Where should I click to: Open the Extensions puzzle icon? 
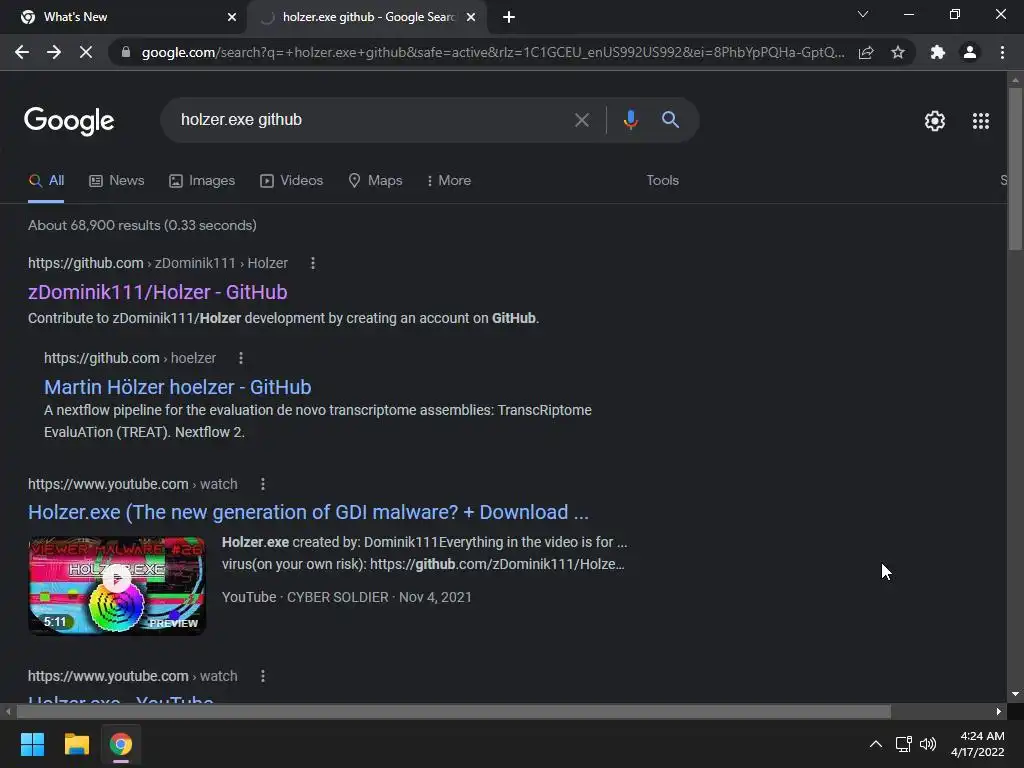pyautogui.click(x=938, y=52)
